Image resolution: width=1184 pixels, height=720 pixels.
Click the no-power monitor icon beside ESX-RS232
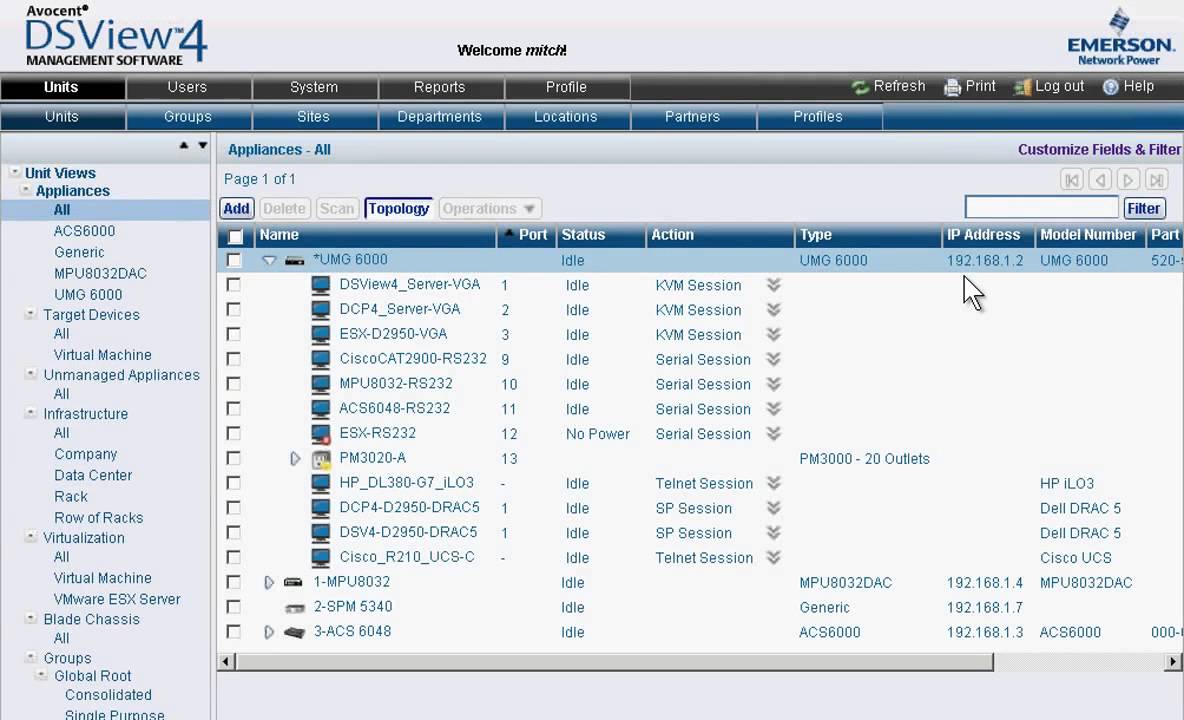point(321,434)
